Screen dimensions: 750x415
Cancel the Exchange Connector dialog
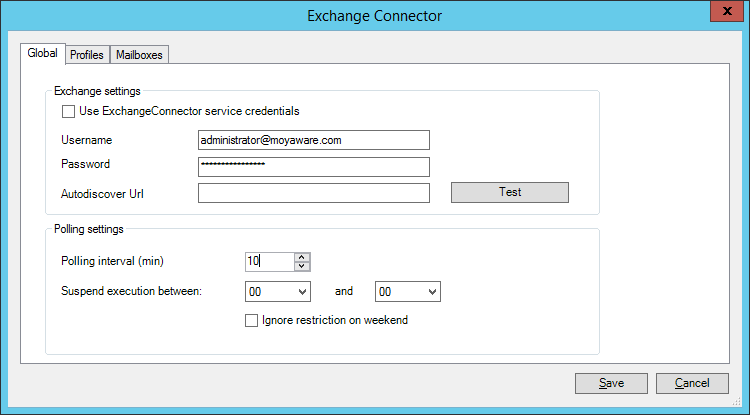click(692, 383)
